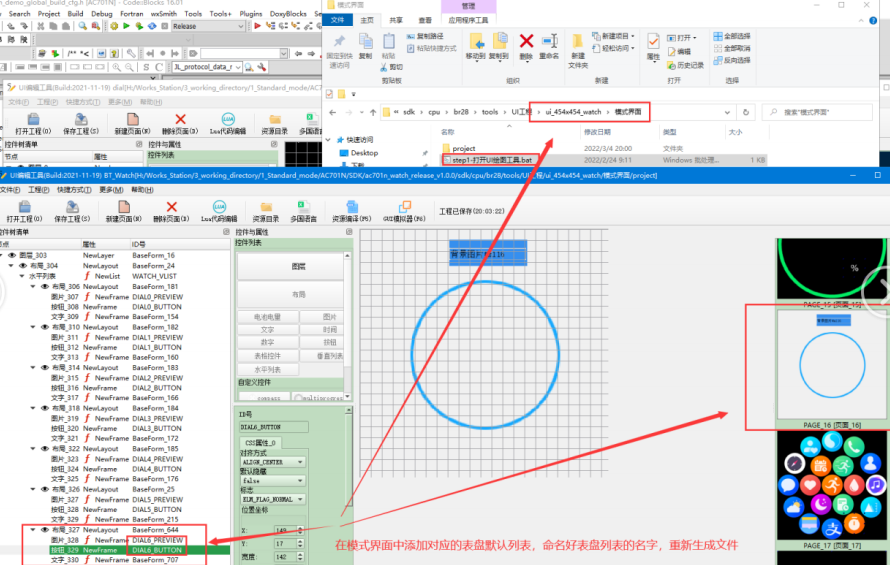Collapse the 布局_306 tree node
The width and height of the screenshot is (890, 565).
coord(33,287)
